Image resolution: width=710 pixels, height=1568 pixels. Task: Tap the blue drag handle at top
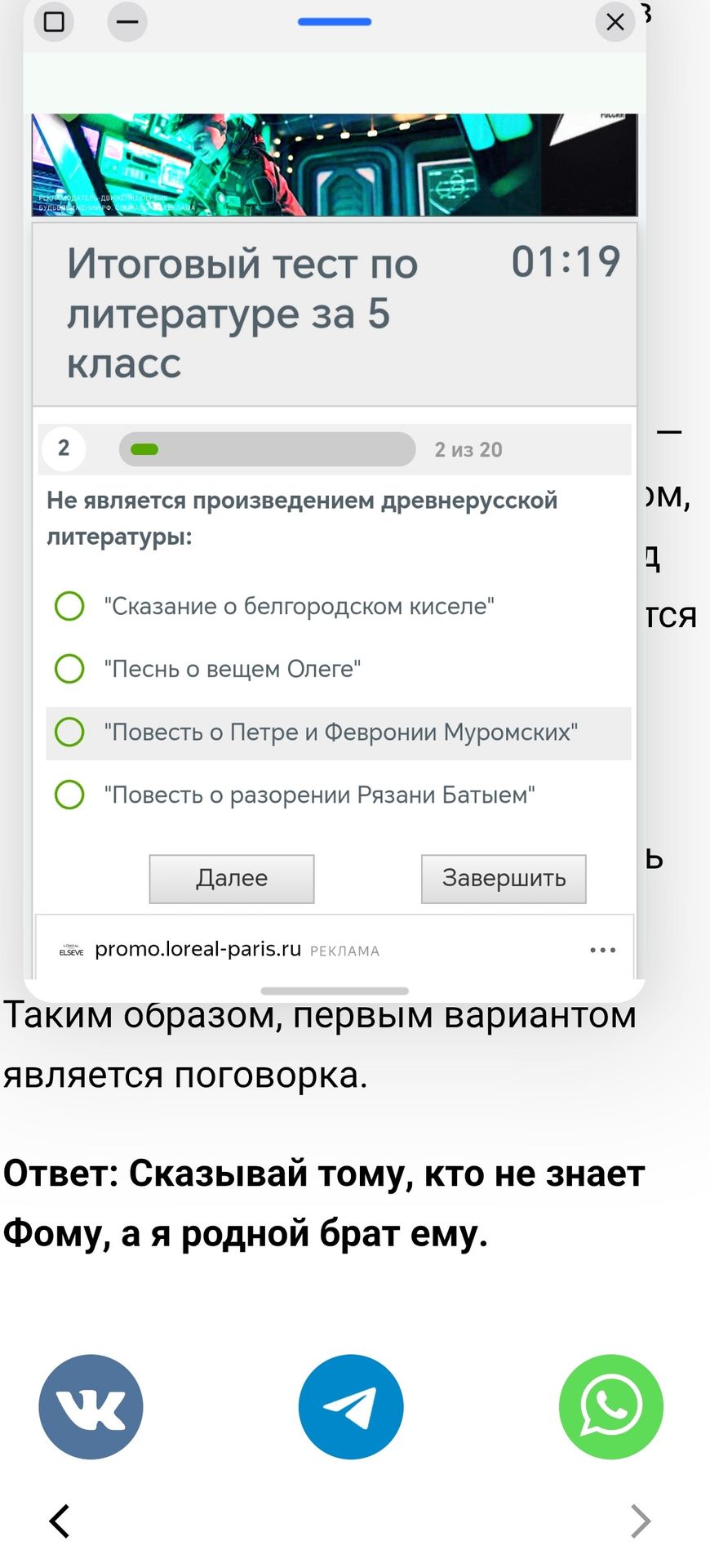[335, 22]
